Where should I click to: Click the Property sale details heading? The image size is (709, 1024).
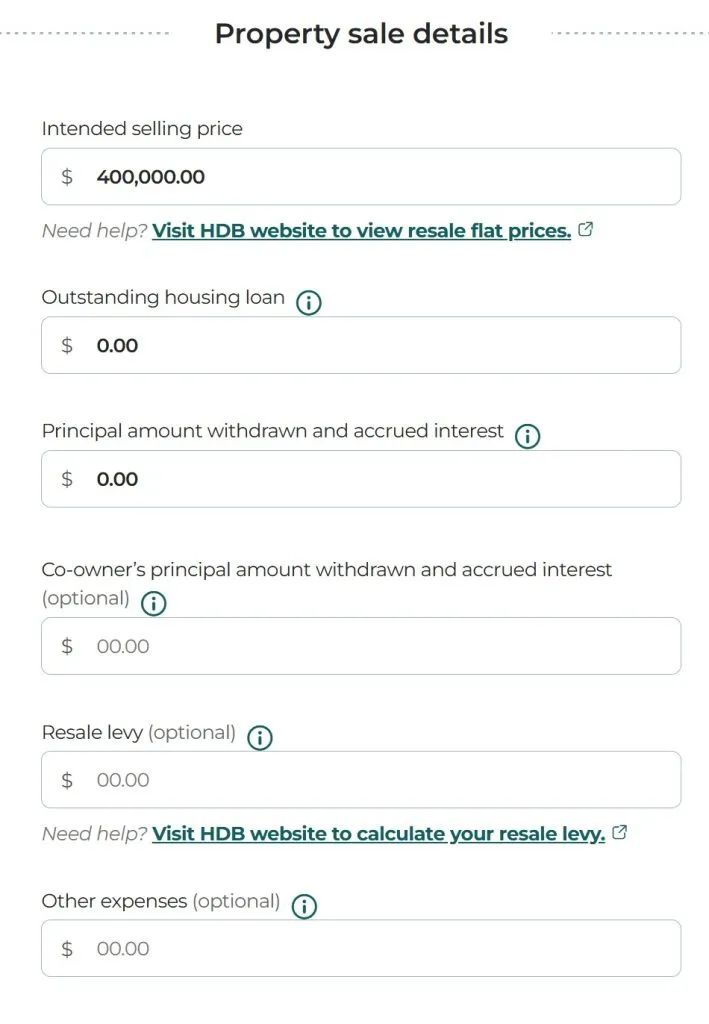361,33
